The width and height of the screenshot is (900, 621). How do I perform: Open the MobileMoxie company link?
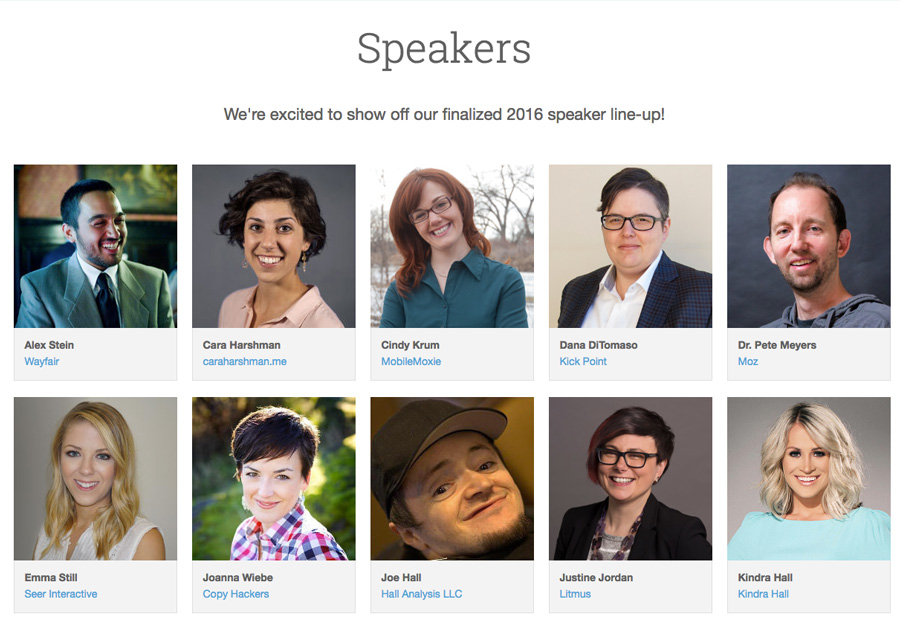pos(411,362)
